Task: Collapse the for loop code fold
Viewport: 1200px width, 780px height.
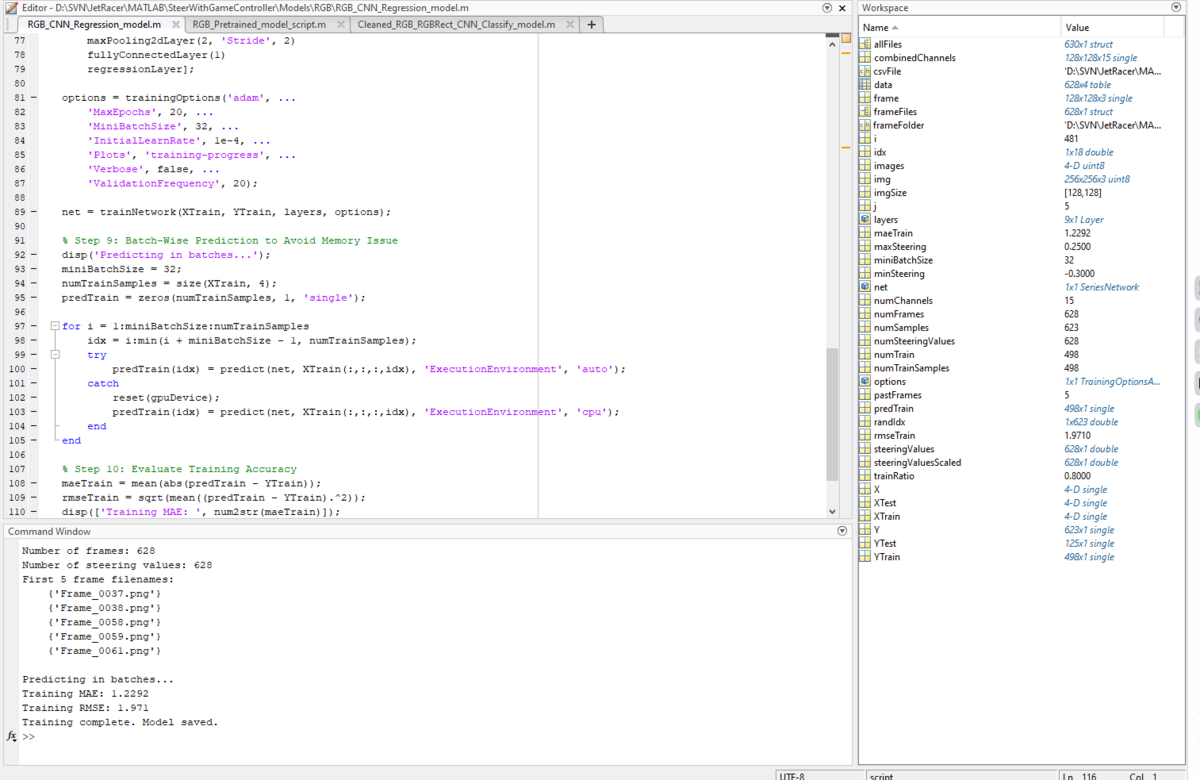Action: coord(54,327)
